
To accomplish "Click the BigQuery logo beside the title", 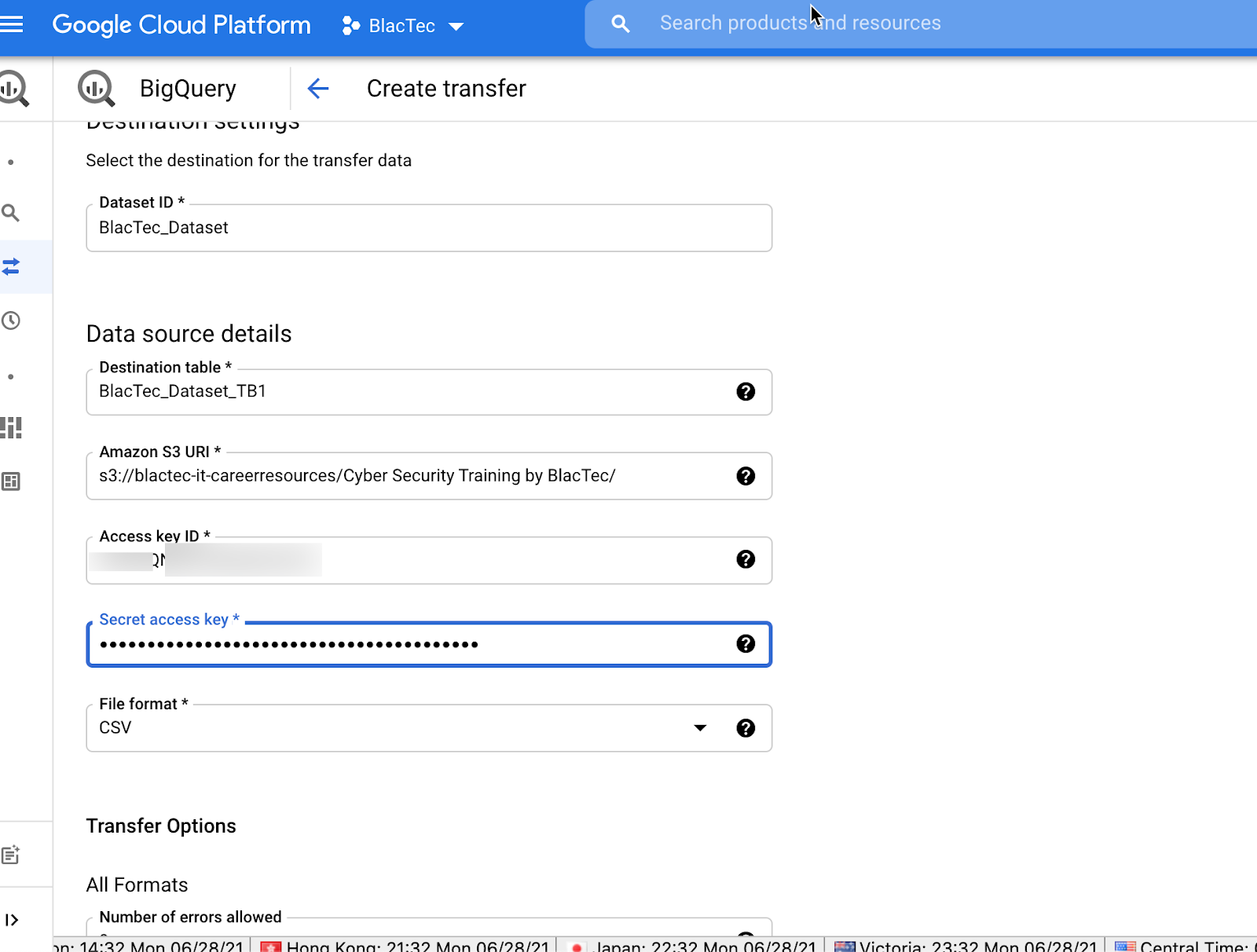I will point(97,88).
